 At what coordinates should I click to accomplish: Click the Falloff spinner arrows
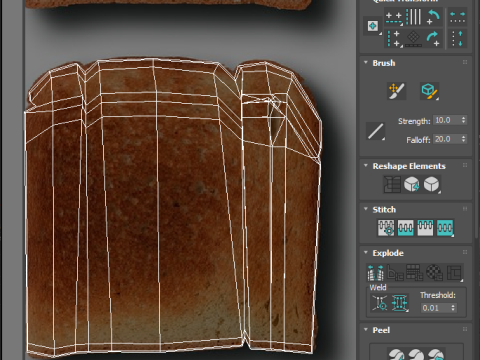(x=463, y=139)
